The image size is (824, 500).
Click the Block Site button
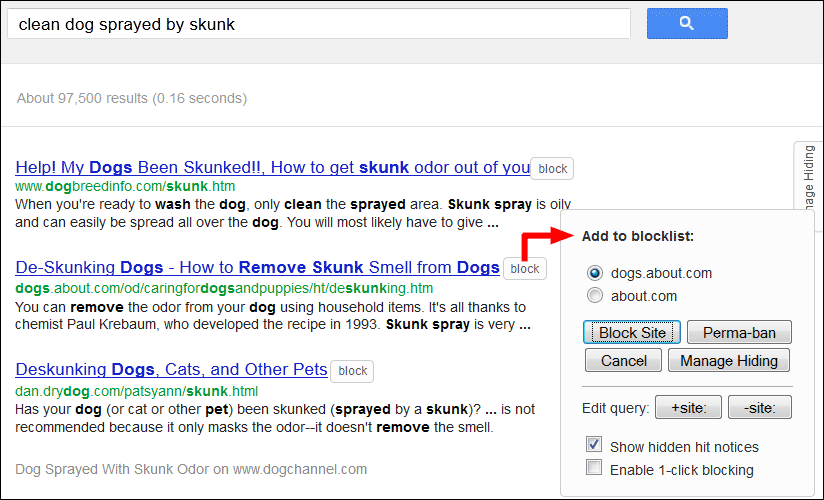point(632,332)
